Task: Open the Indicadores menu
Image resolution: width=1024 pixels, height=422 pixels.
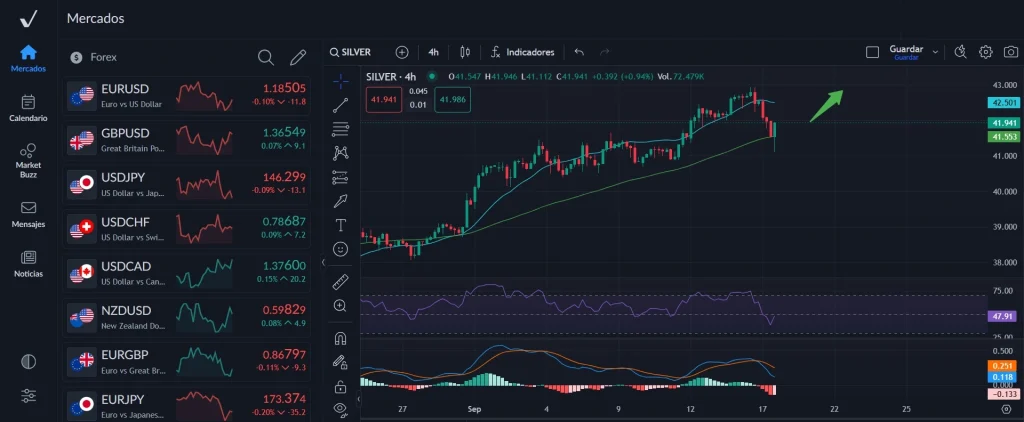Action: click(523, 52)
